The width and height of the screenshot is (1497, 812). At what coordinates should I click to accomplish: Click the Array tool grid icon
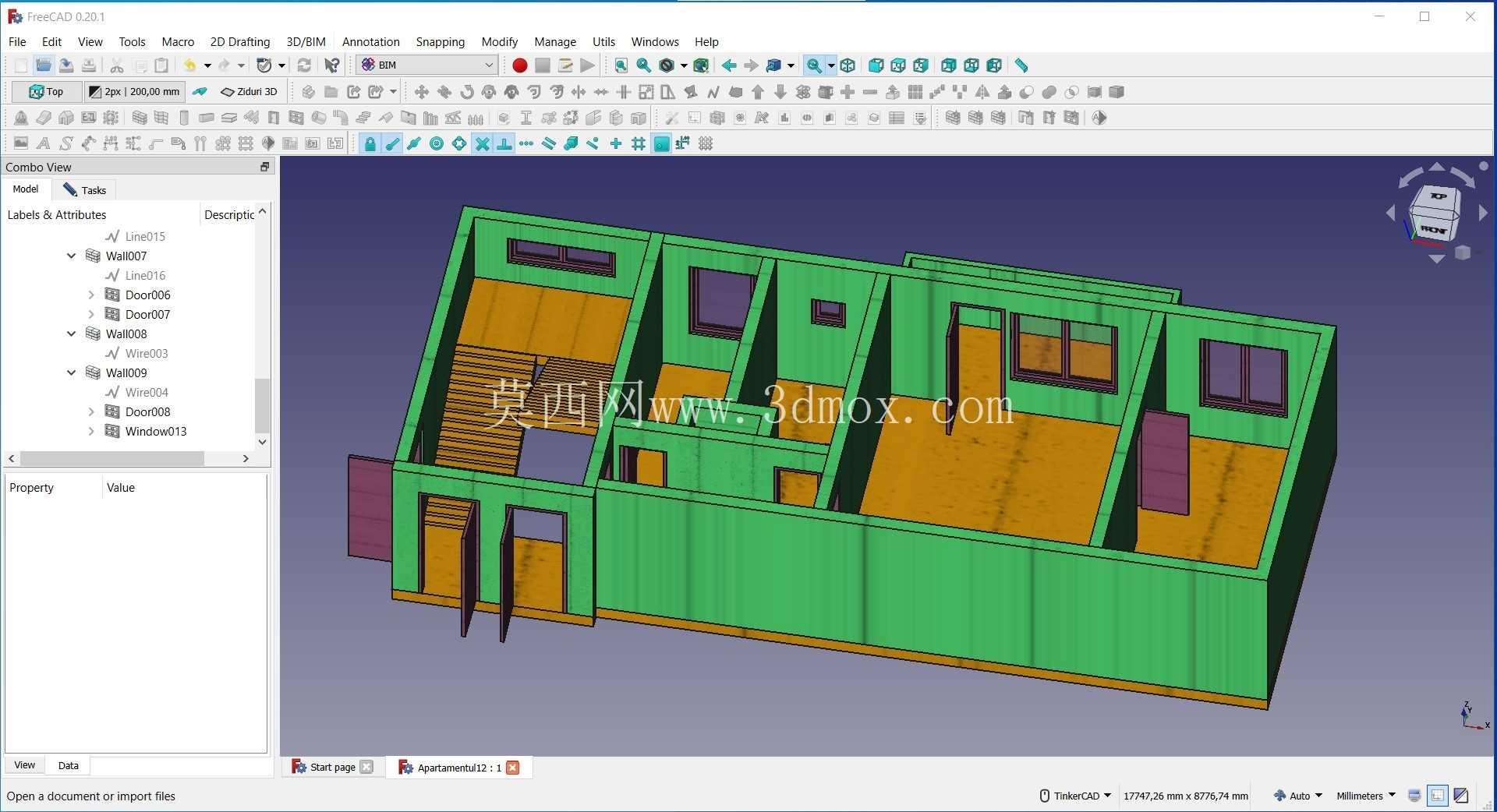pos(915,92)
